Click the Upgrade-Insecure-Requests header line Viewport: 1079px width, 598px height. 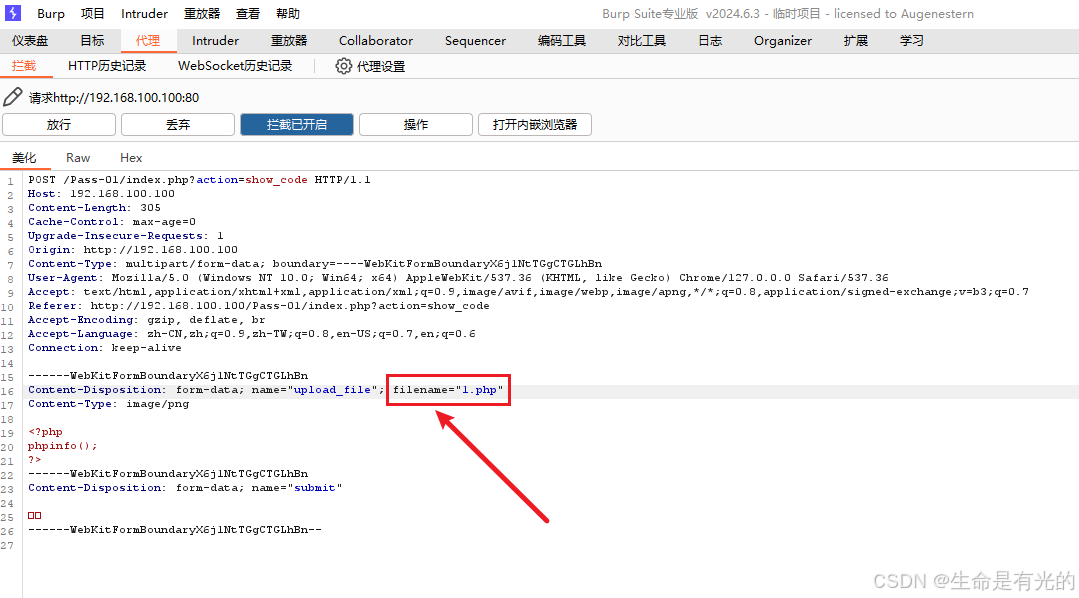[125, 236]
